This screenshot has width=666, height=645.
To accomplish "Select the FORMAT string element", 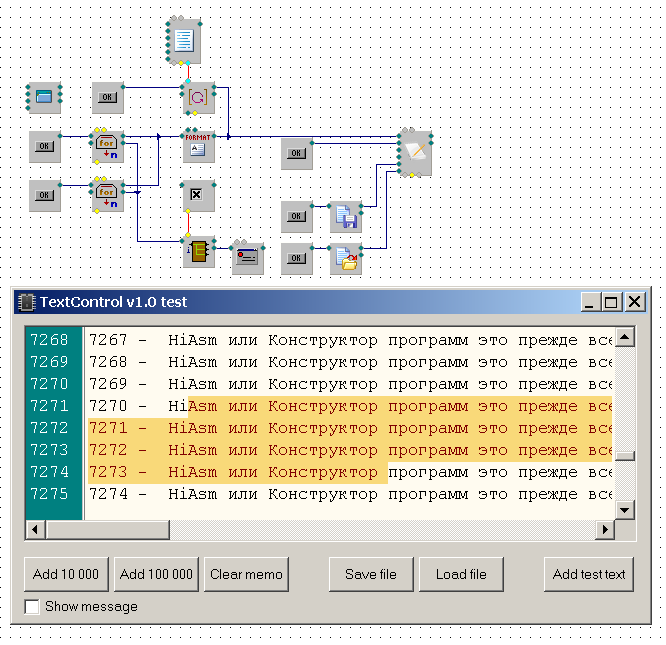I will pyautogui.click(x=198, y=146).
